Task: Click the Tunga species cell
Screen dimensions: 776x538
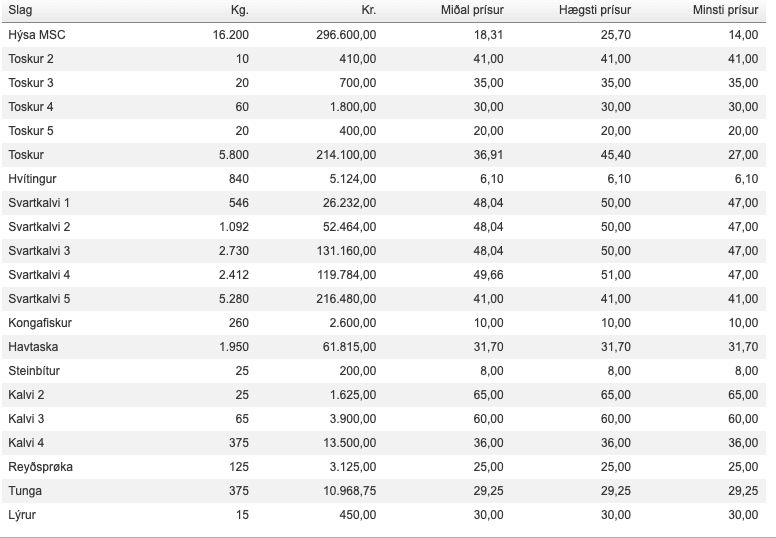Action: pyautogui.click(x=25, y=491)
